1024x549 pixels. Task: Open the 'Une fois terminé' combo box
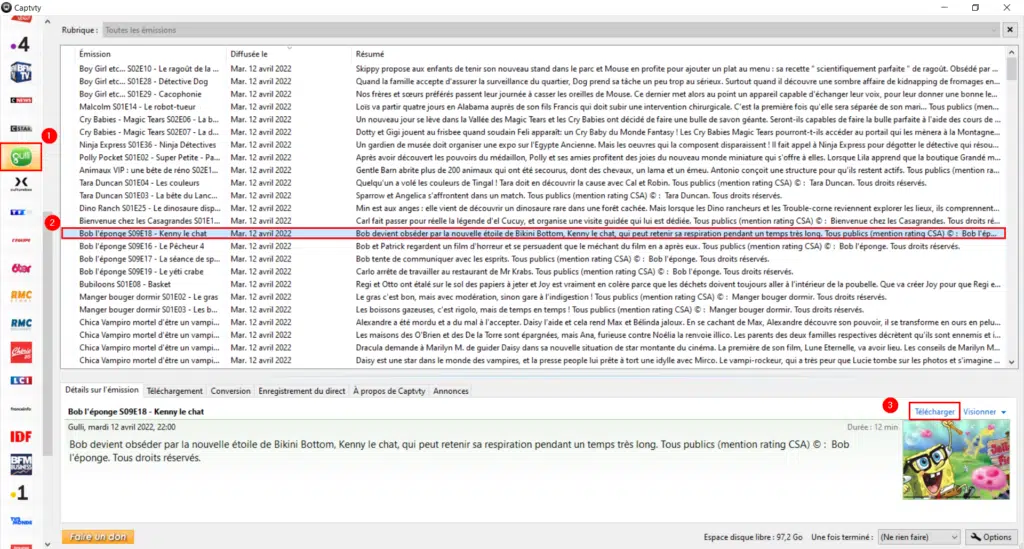point(919,537)
